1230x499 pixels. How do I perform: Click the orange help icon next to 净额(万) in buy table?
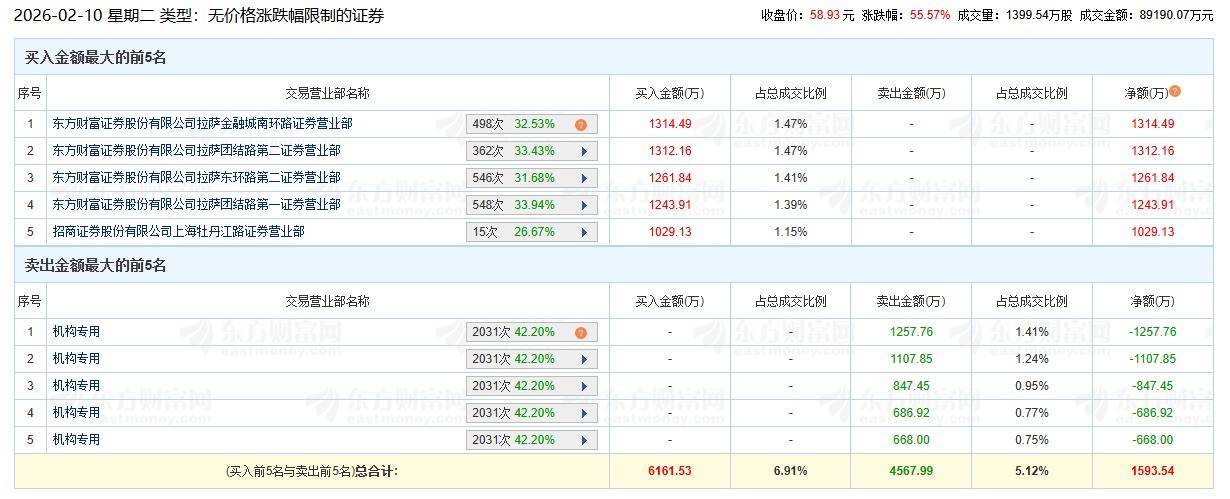(x=1175, y=91)
